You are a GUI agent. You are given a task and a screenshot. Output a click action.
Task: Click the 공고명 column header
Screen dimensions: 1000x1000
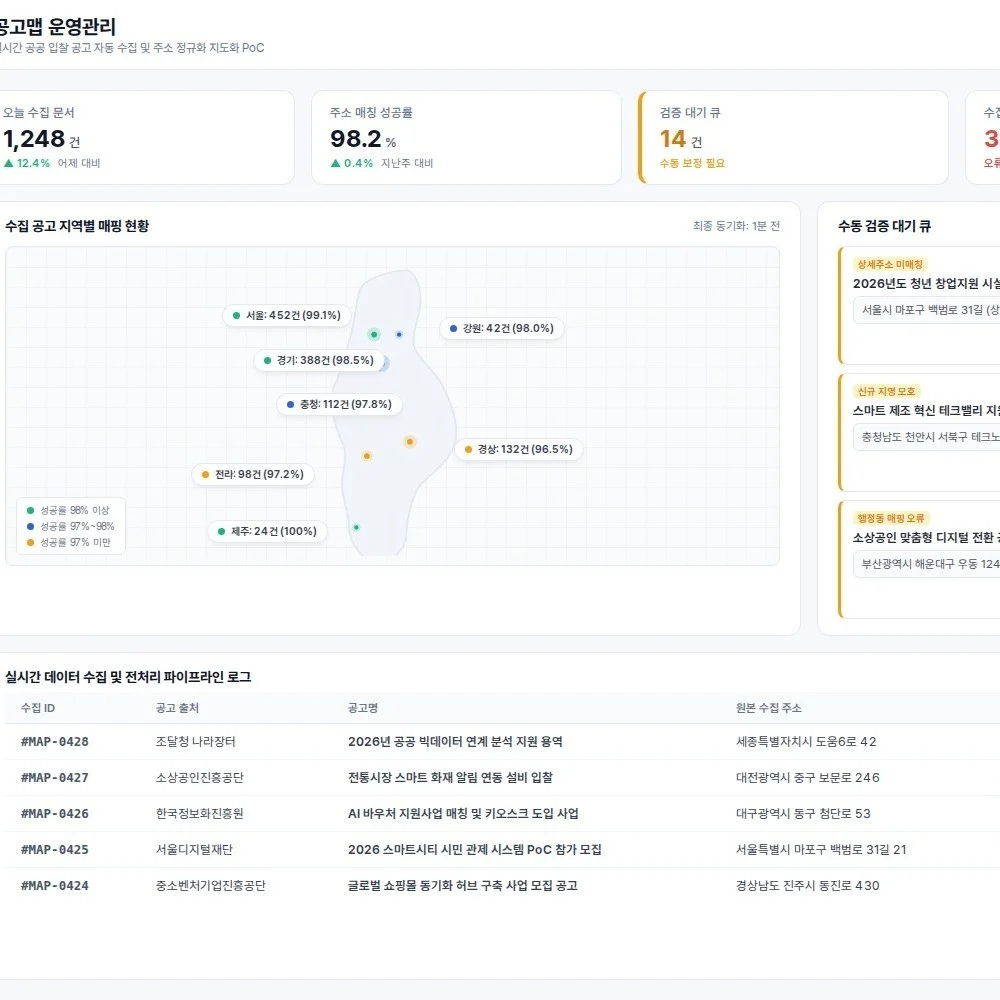363,708
